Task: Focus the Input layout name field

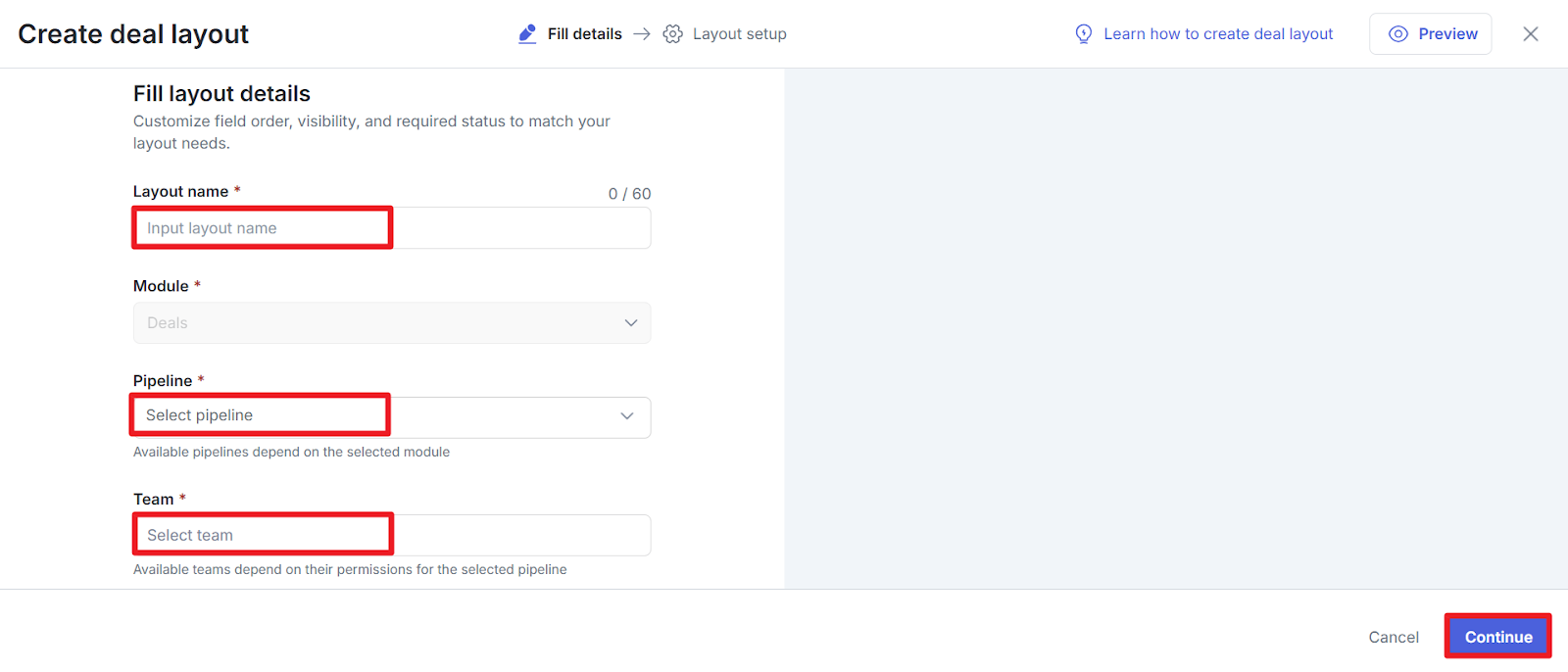Action: coord(392,228)
